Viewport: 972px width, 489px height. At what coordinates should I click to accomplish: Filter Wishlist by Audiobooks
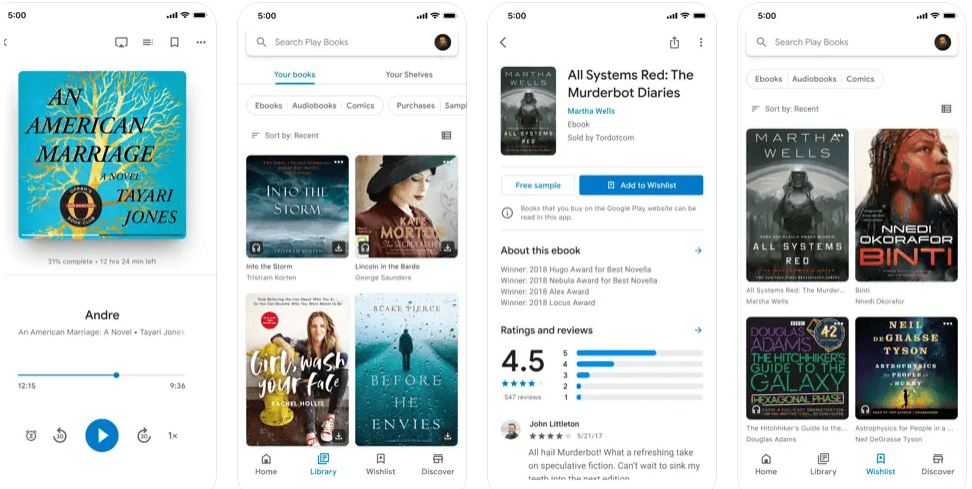point(815,79)
